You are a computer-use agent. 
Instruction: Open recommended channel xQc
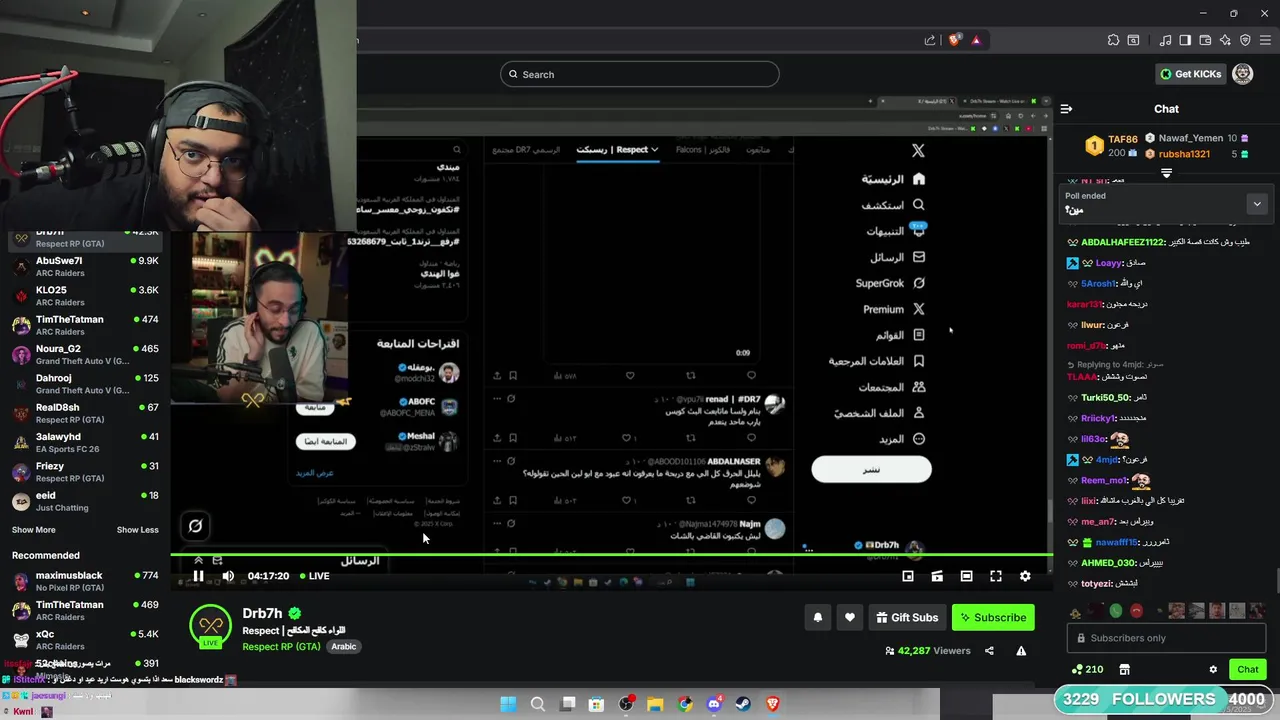coord(85,640)
